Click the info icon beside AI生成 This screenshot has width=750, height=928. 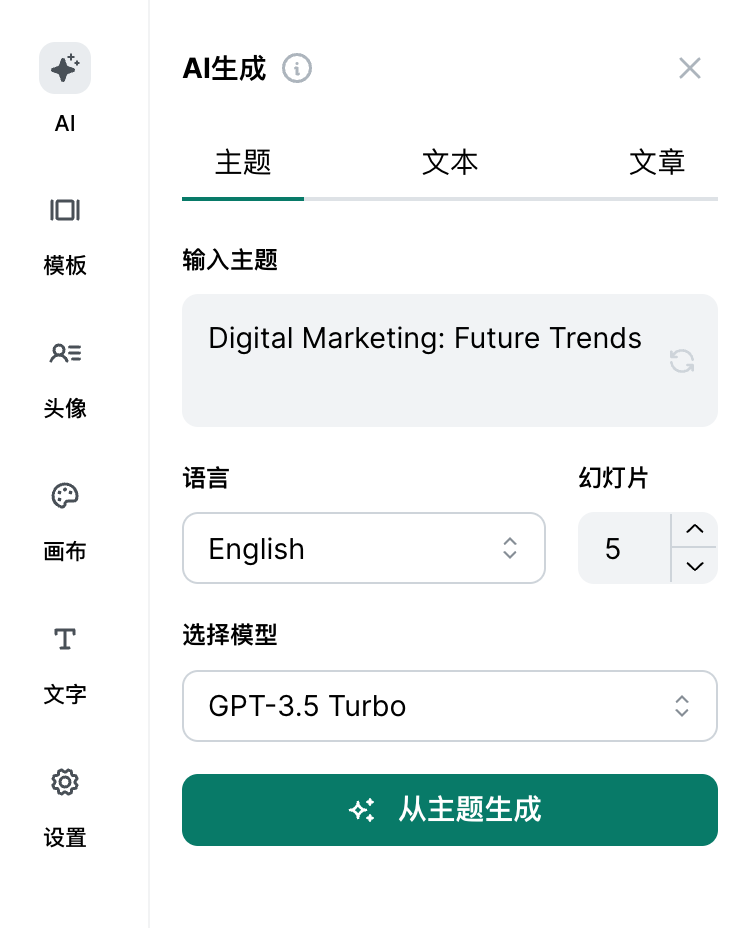(x=297, y=68)
